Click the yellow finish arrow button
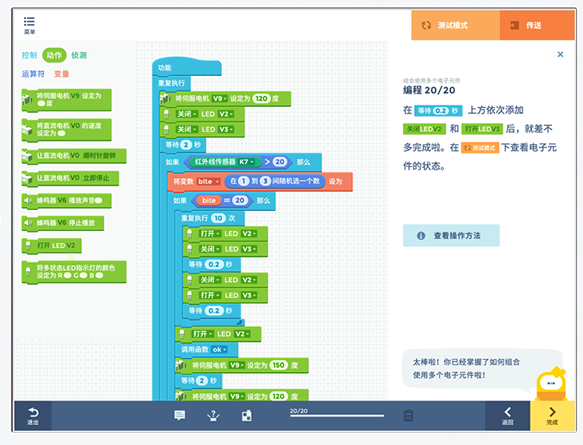The image size is (583, 445). tap(552, 416)
